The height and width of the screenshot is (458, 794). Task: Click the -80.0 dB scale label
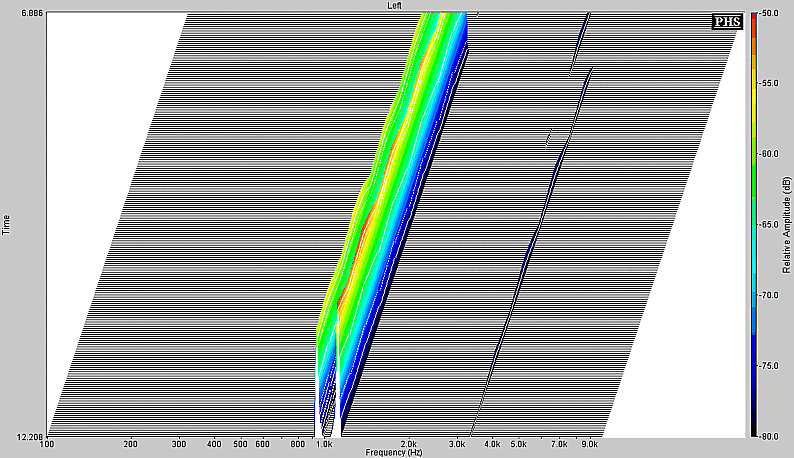pos(771,436)
